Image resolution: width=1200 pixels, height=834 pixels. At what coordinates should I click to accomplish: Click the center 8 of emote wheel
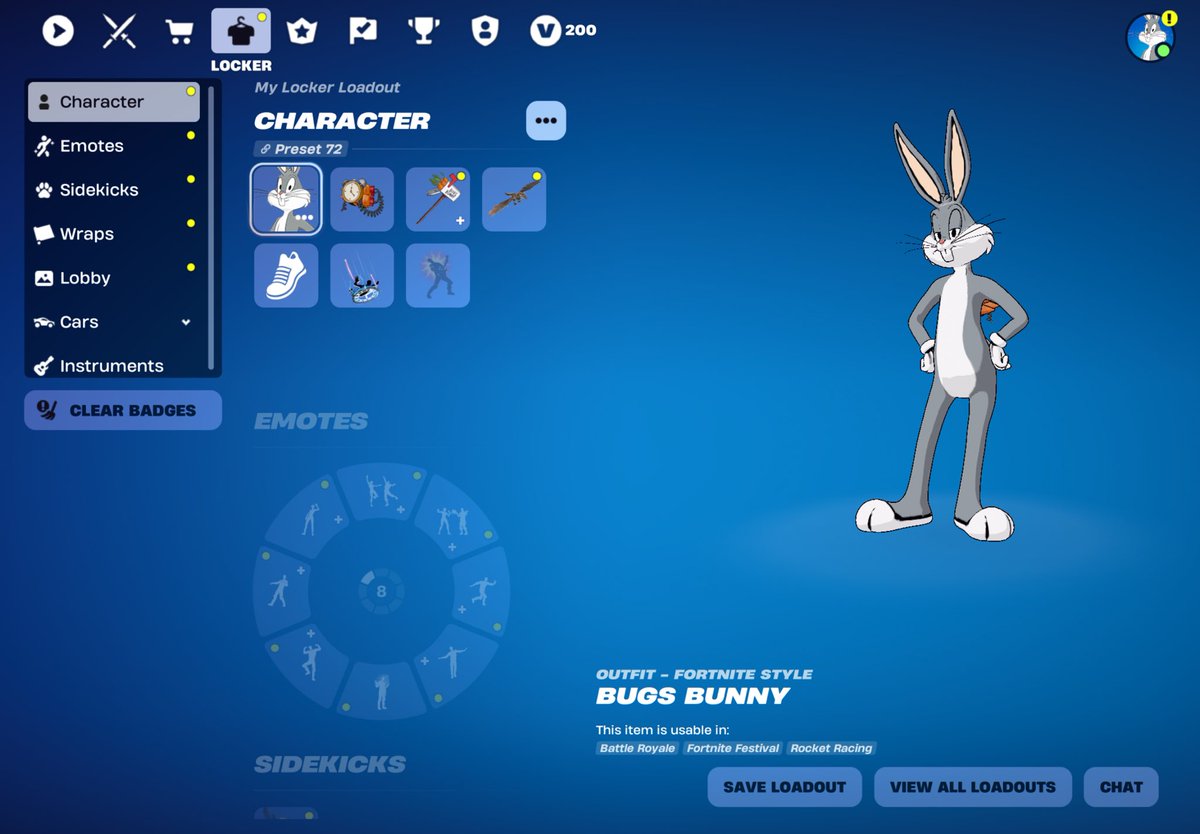(x=381, y=591)
